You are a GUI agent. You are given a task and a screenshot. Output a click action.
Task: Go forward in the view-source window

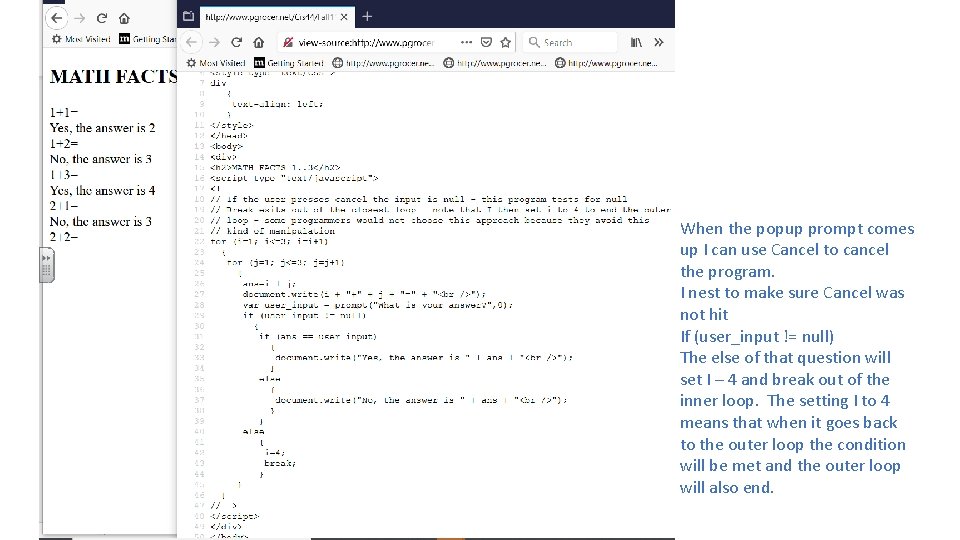pyautogui.click(x=214, y=42)
